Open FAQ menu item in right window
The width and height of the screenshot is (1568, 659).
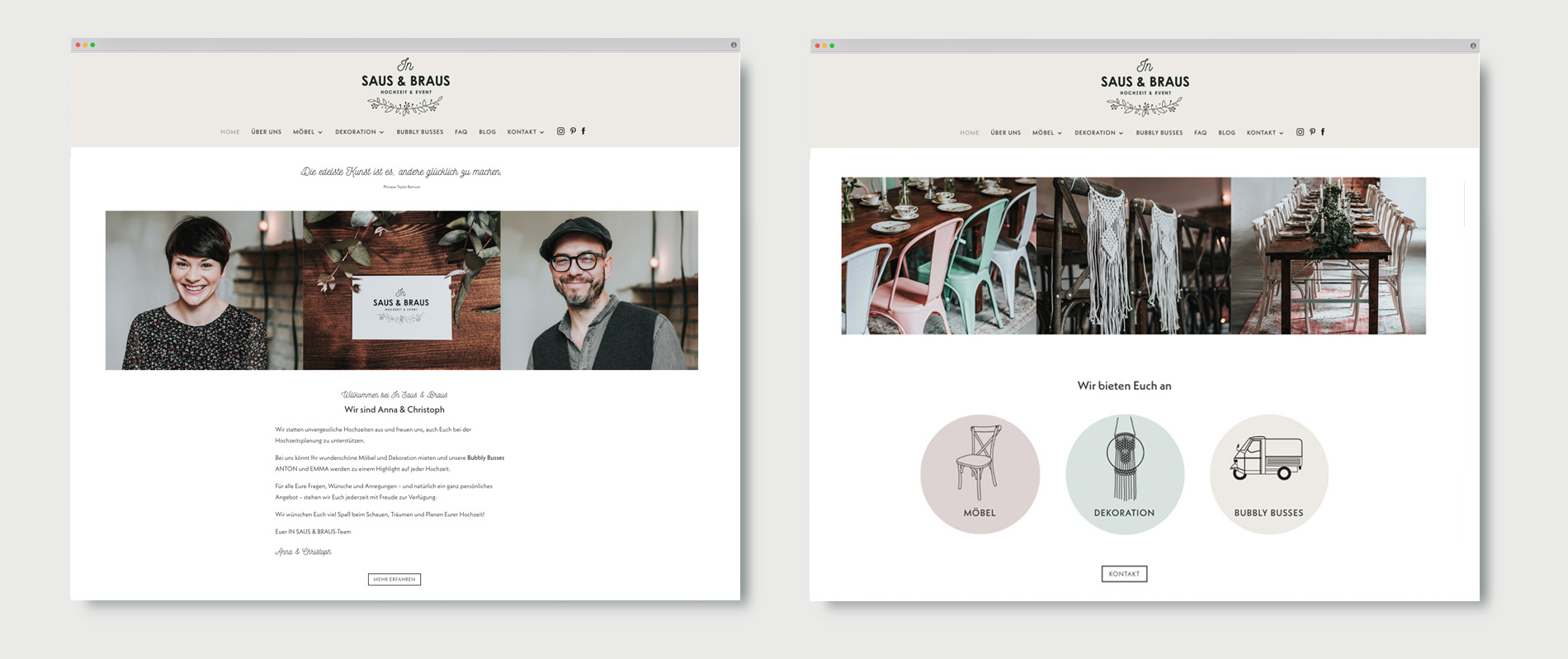pyautogui.click(x=1201, y=133)
